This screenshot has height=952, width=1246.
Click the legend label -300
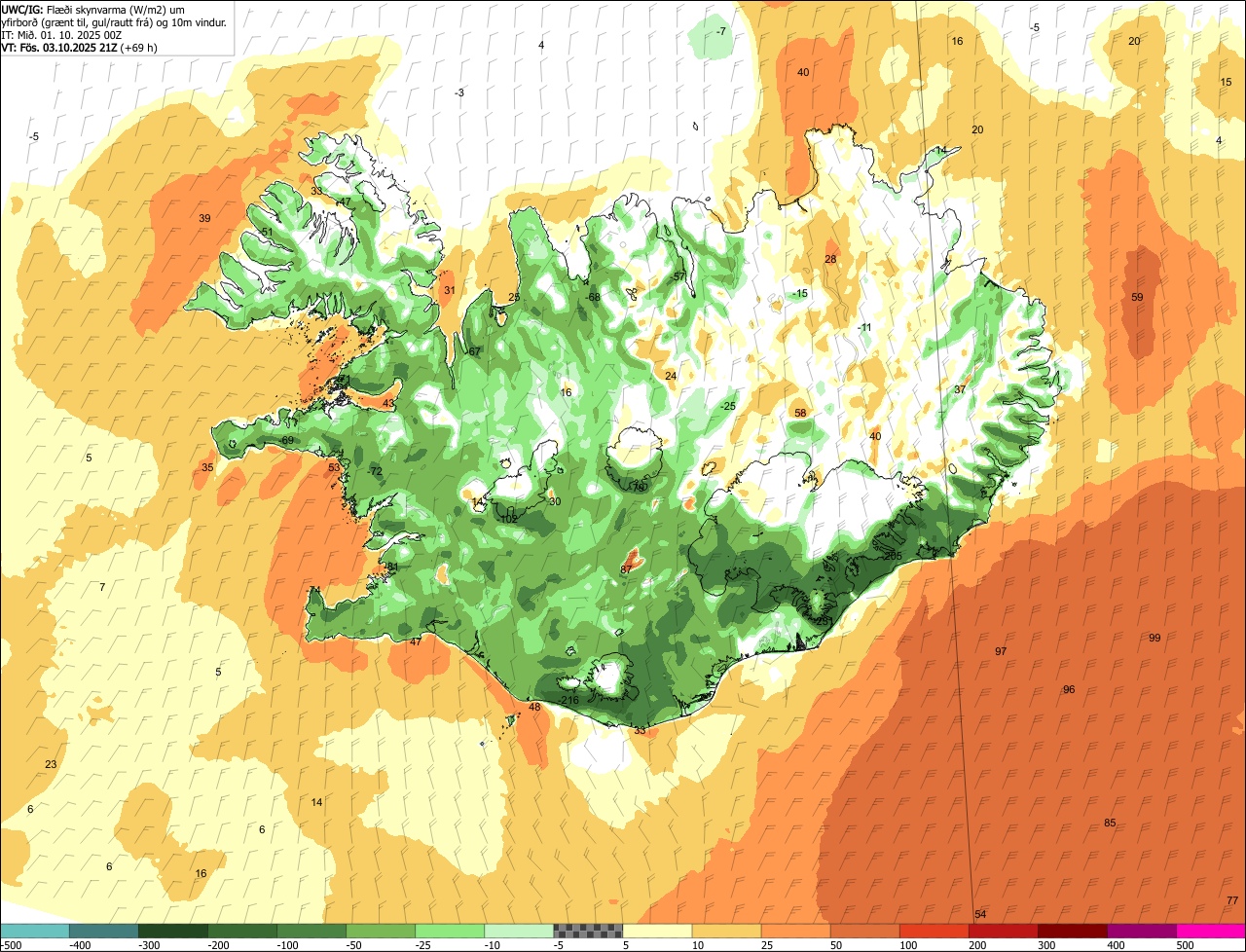pos(149,945)
